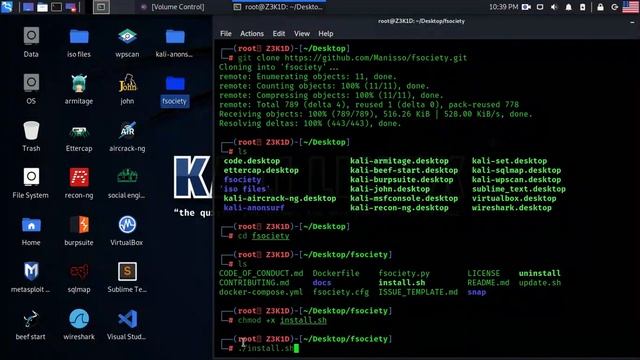Viewport: 640px width, 360px height.
Task: Click the ./install.sh command line prompt
Action: coord(266,348)
